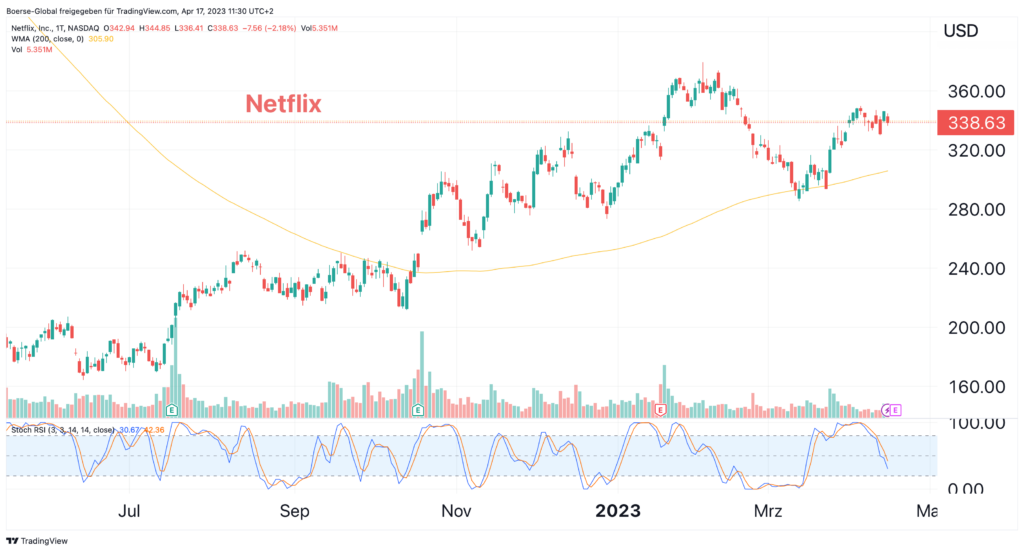
Task: Click the open value O342.94
Action: pos(119,28)
